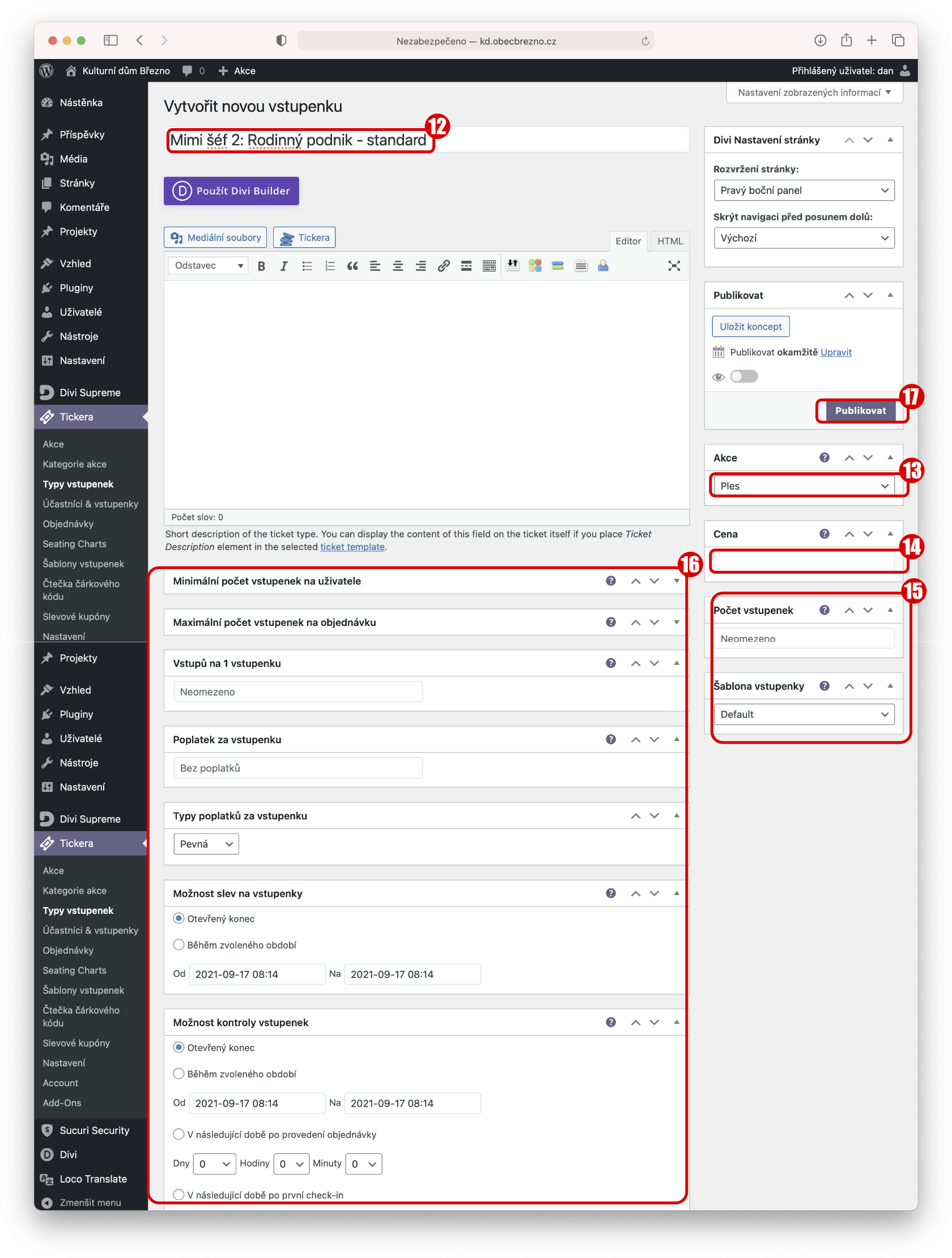Click the Publikovat button
952x1258 pixels.
click(x=860, y=410)
